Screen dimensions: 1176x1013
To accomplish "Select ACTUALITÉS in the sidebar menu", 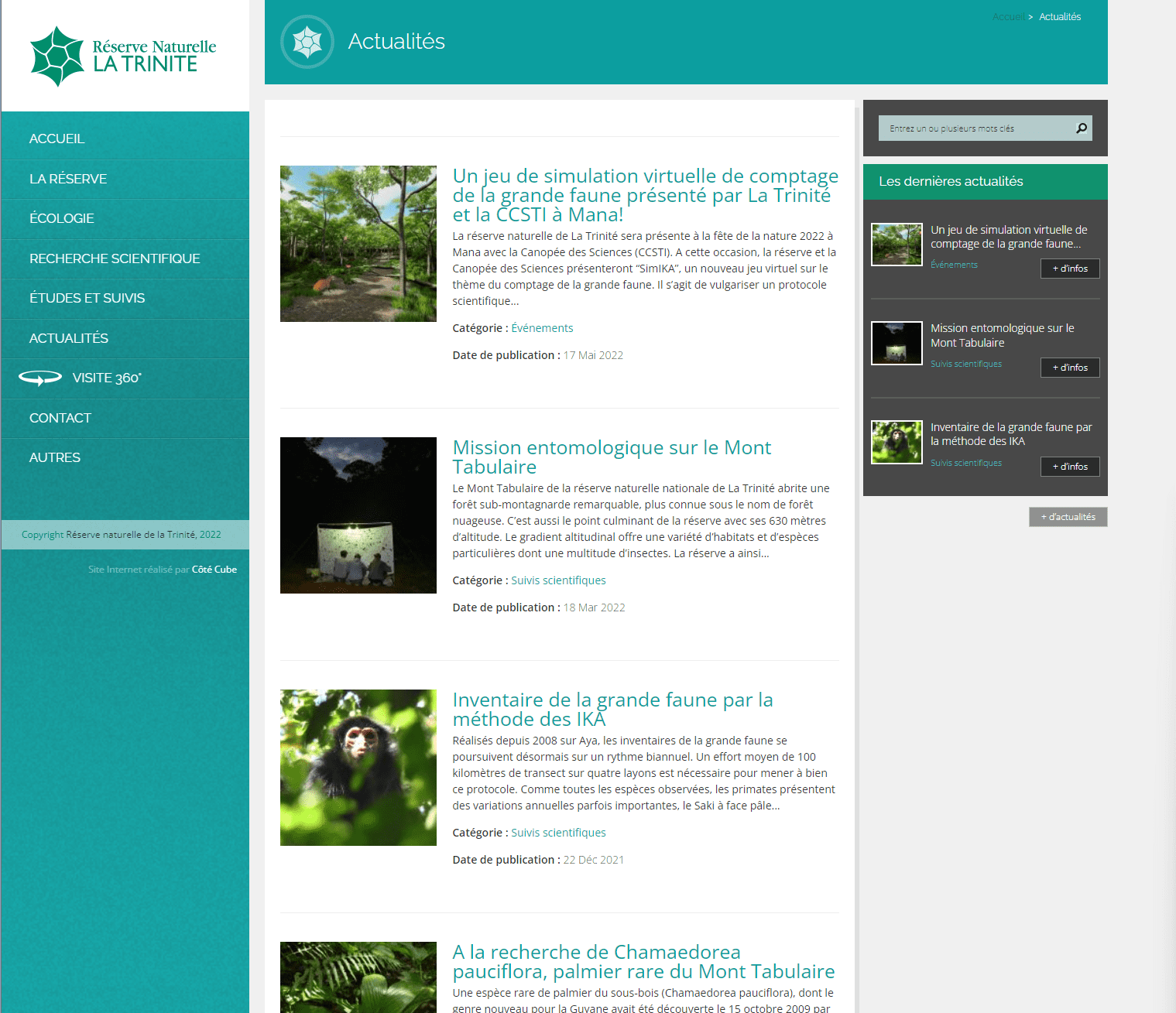I will pyautogui.click(x=69, y=338).
